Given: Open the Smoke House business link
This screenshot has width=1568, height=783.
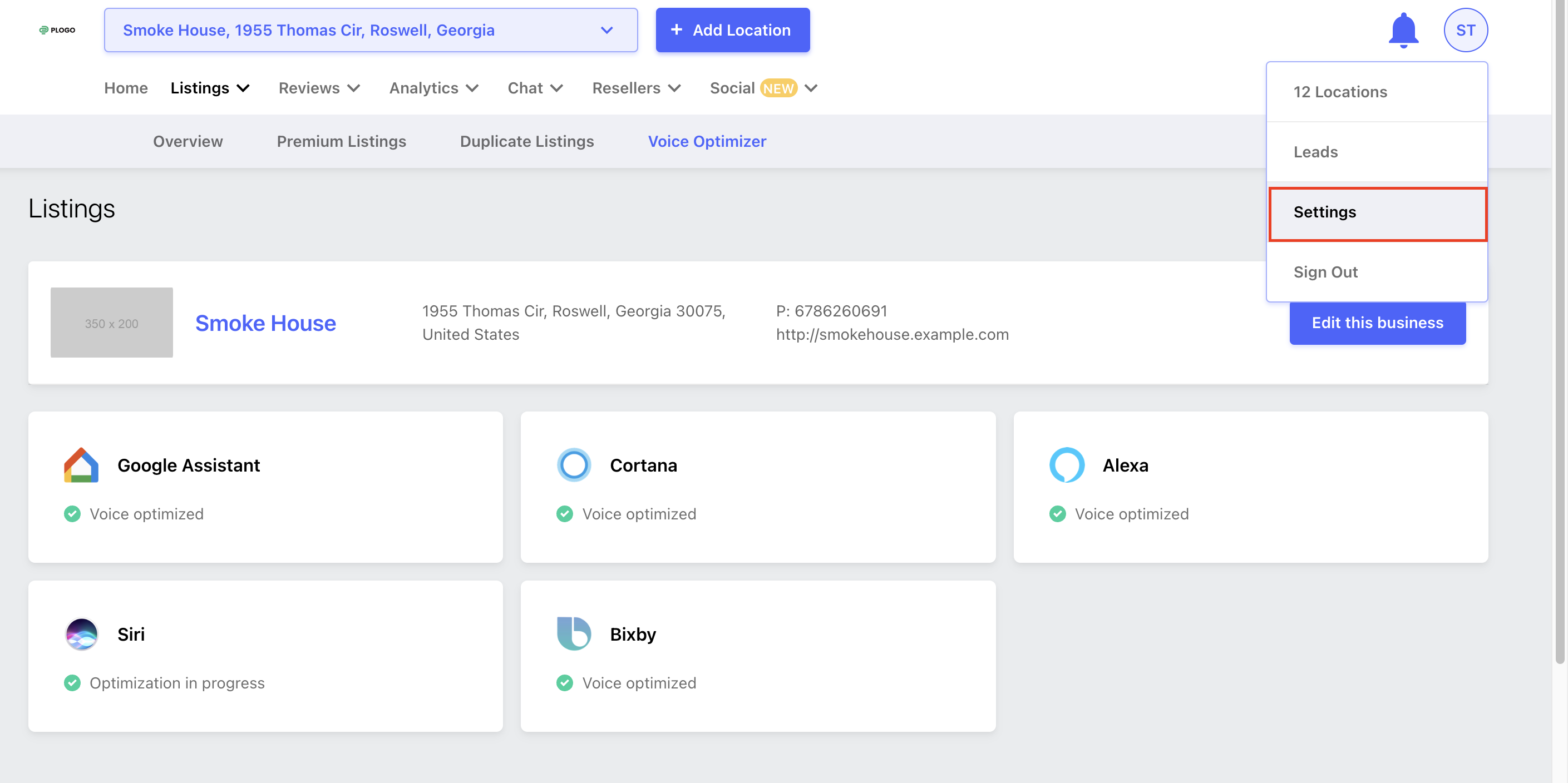Looking at the screenshot, I should [x=265, y=323].
